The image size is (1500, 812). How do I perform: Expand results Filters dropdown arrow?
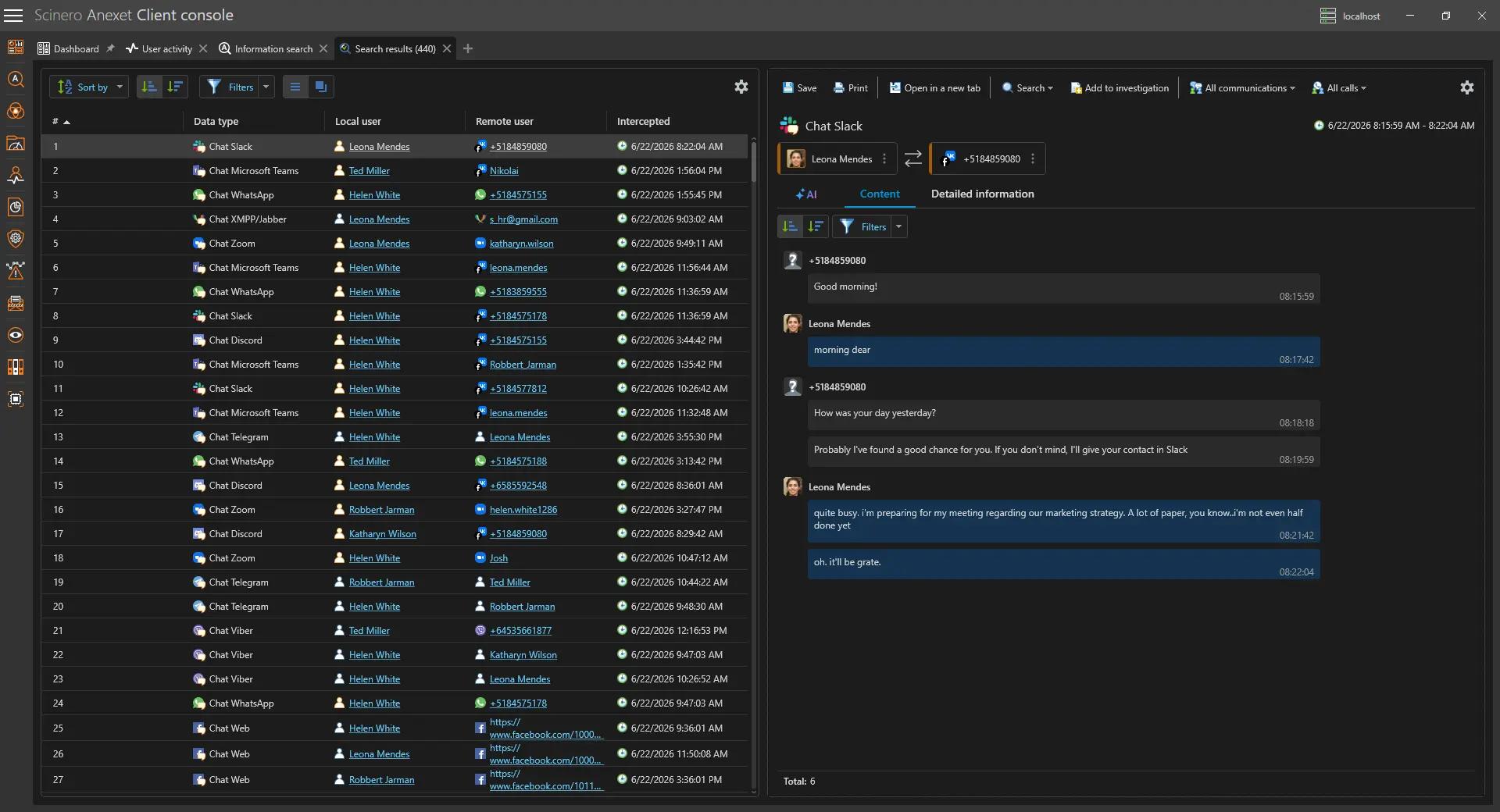click(x=266, y=87)
